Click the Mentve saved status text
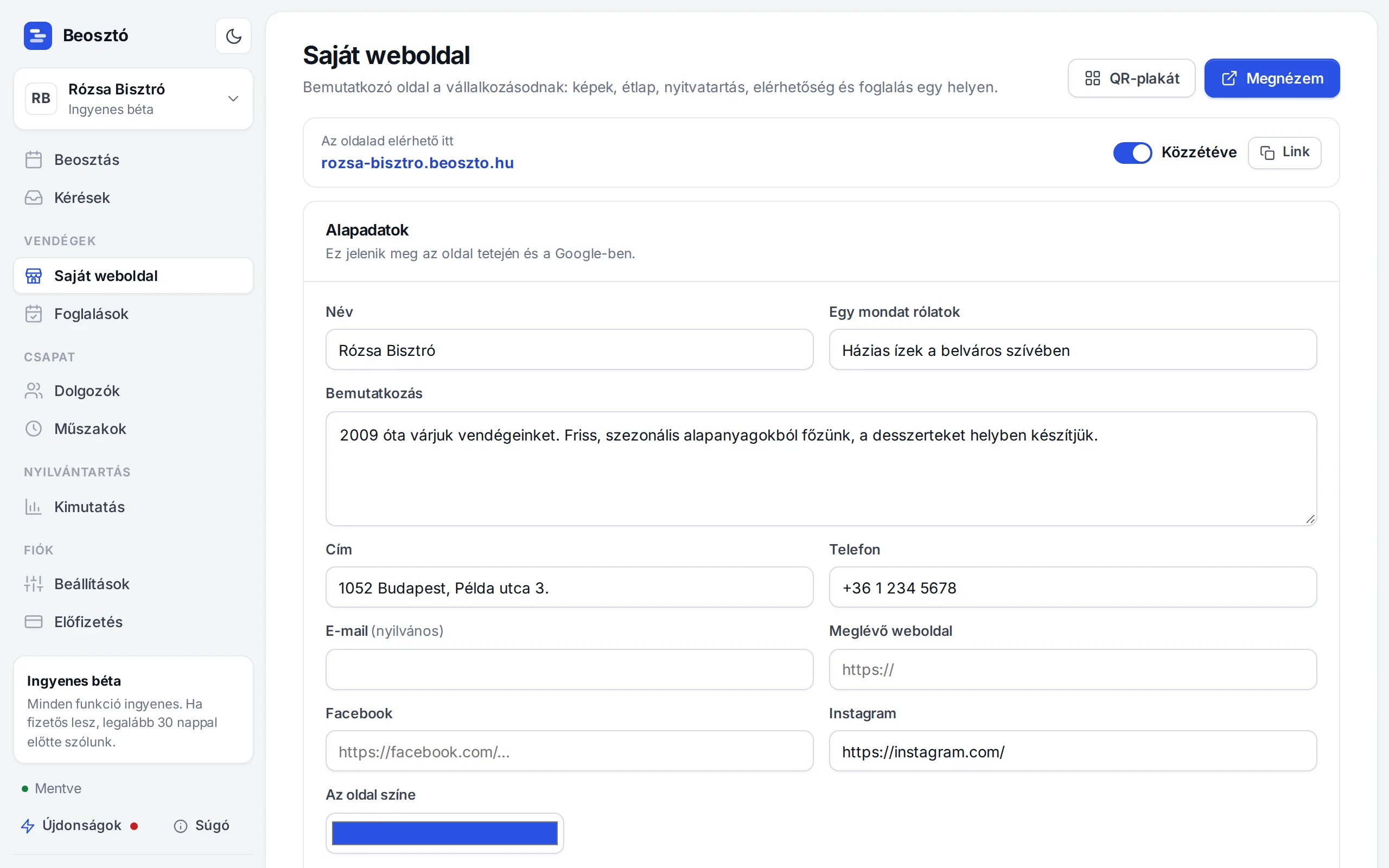Screen dimensions: 1389x868 (58, 788)
